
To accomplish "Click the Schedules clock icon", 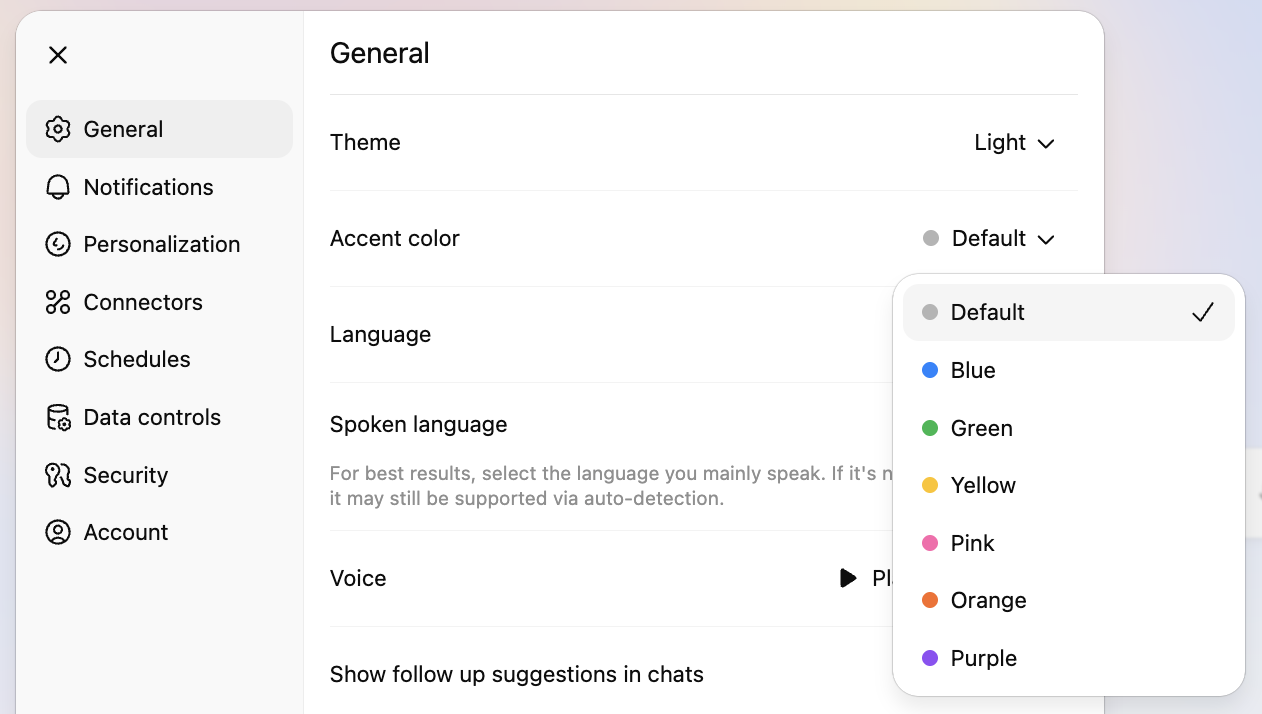I will point(58,359).
